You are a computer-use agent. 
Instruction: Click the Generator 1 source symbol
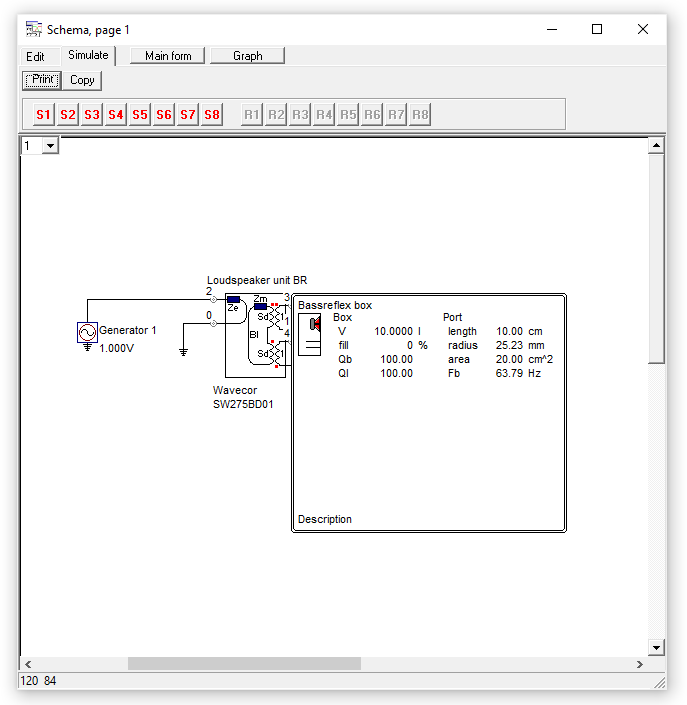[x=88, y=332]
